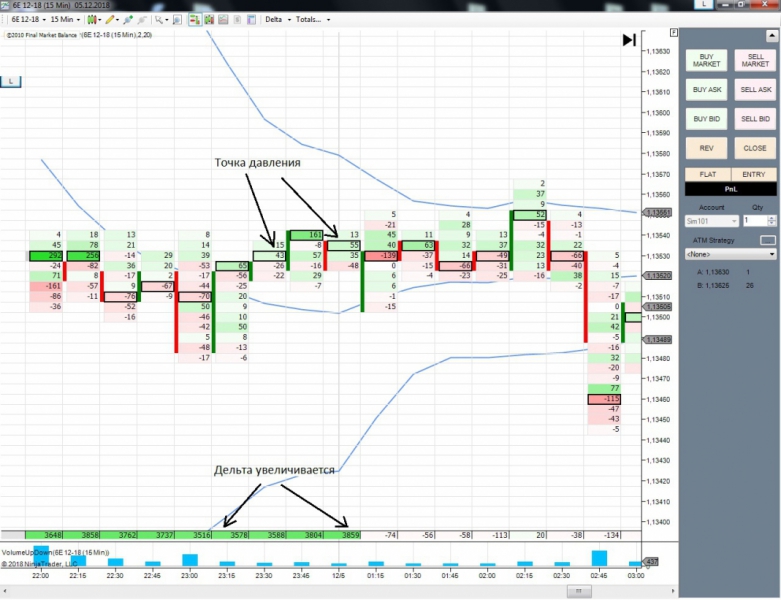
Task: Open the chart style candlestick icon
Action: (92, 19)
